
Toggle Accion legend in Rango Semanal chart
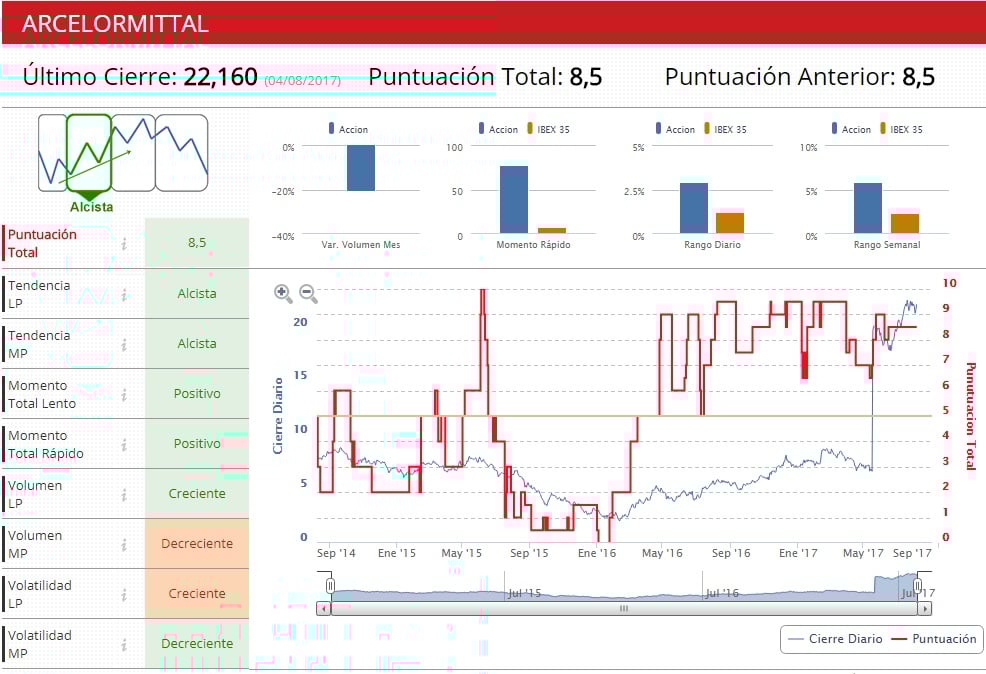(851, 129)
